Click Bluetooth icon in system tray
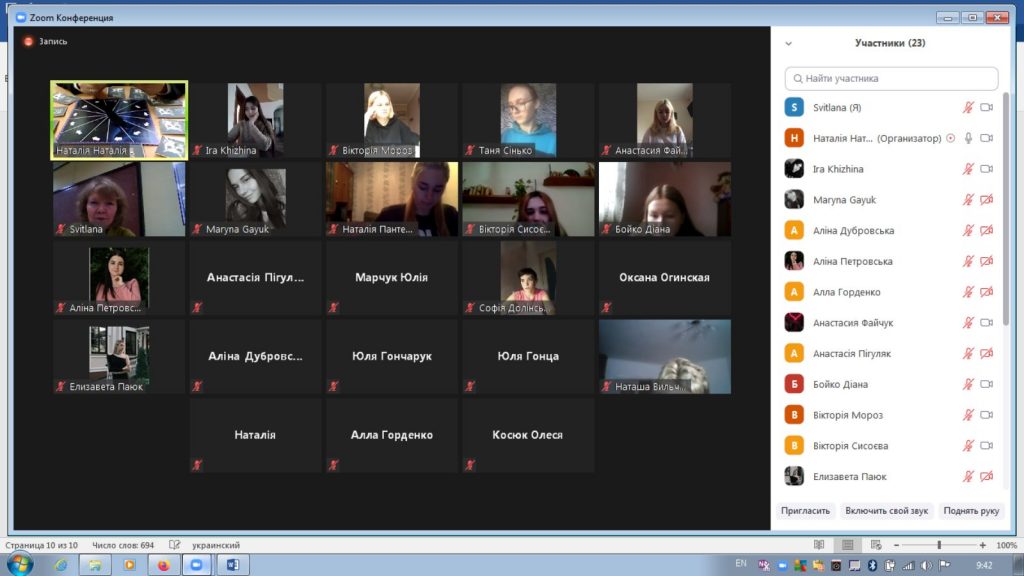This screenshot has width=1024, height=576. tap(872, 566)
